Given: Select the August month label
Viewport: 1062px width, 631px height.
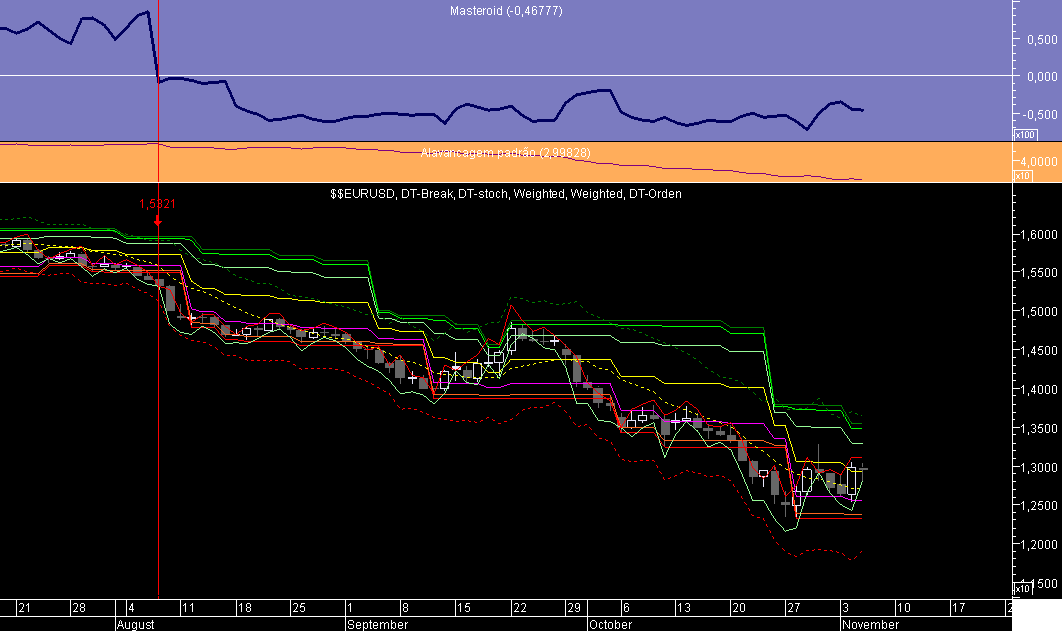Looking at the screenshot, I should 135,624.
